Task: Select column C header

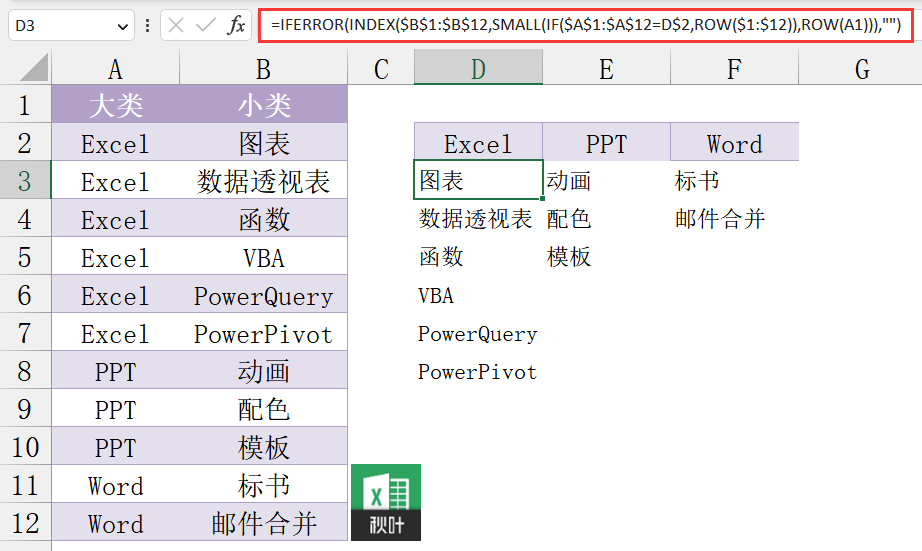Action: [381, 68]
